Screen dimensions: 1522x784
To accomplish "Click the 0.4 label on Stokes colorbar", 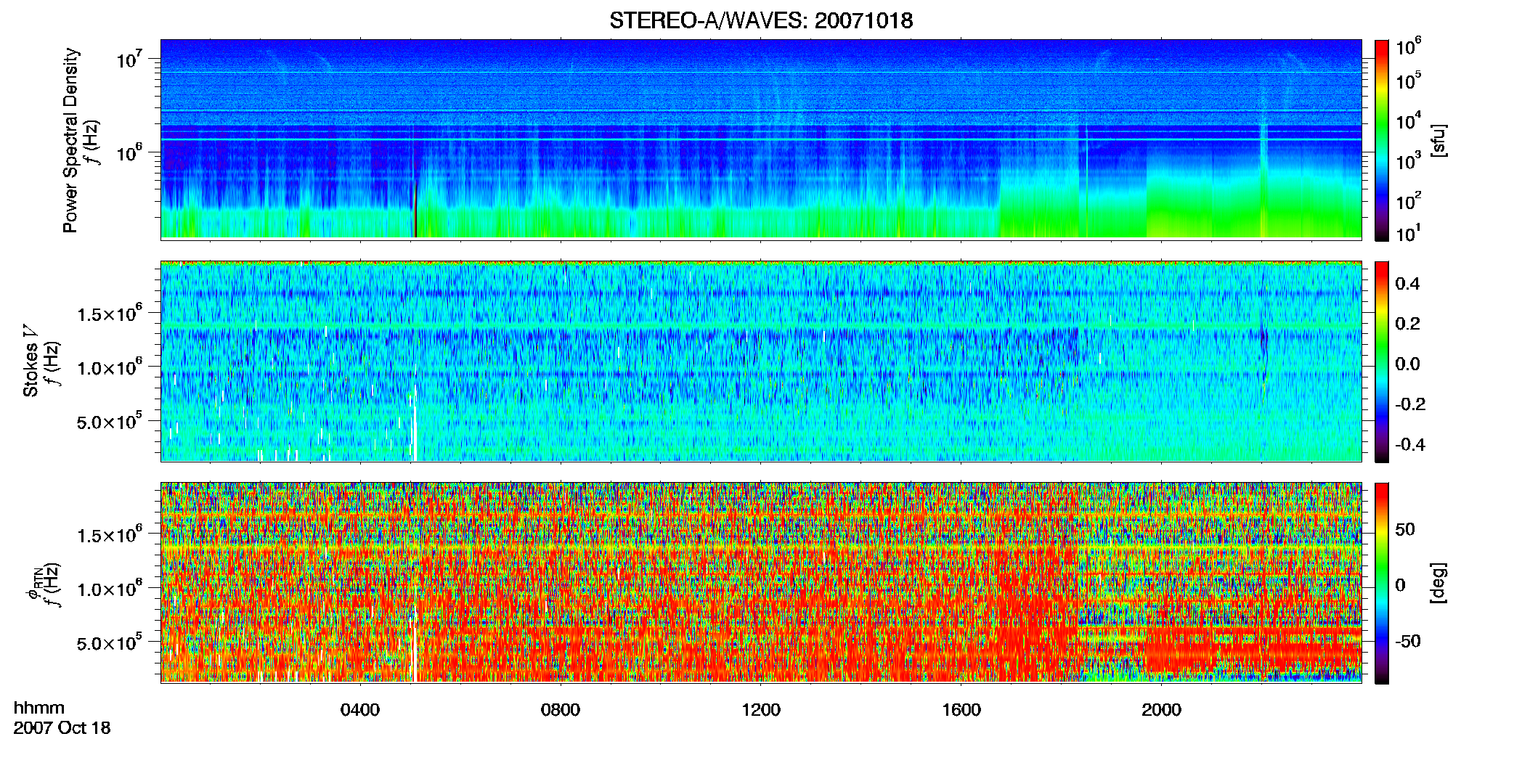I will click(1408, 284).
